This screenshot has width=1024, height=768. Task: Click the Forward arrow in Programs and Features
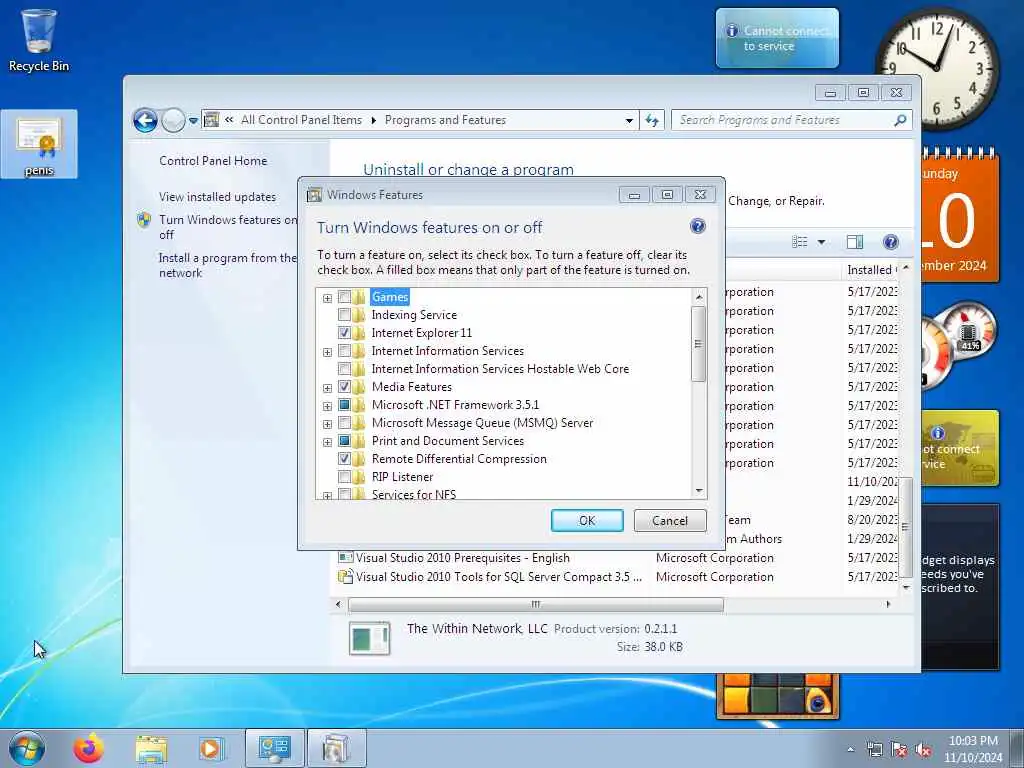click(173, 120)
